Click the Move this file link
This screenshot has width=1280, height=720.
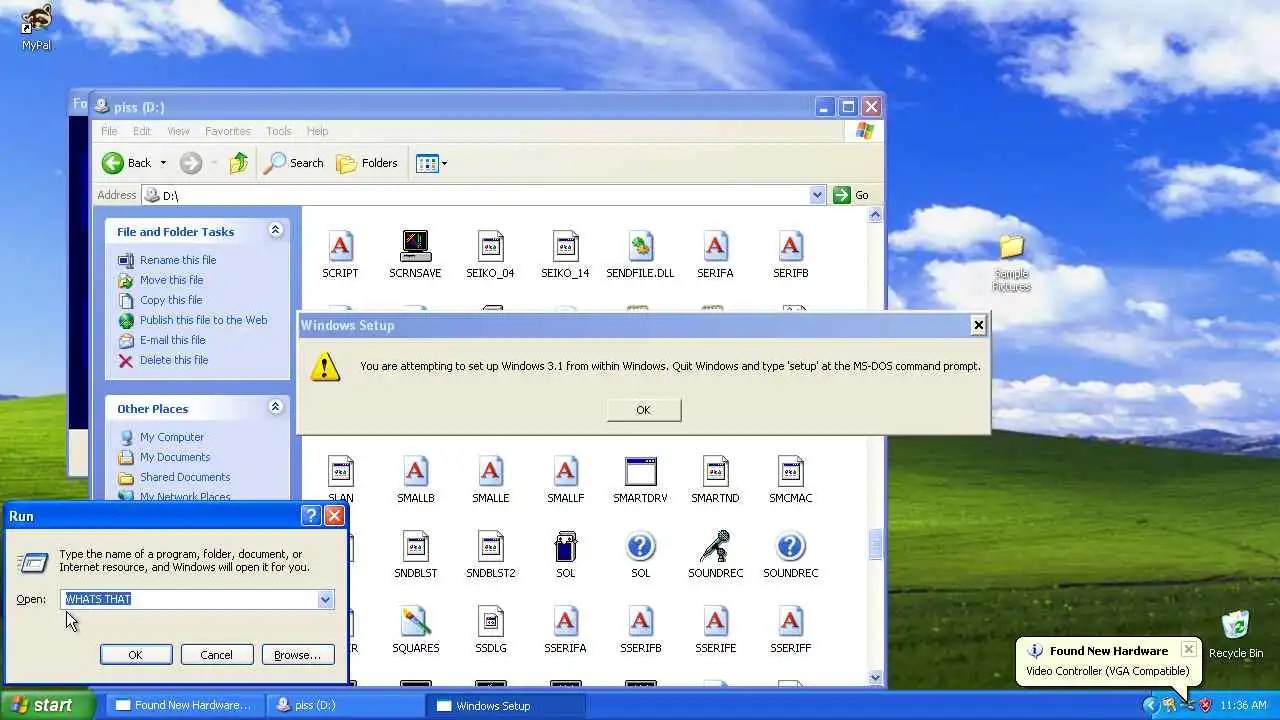click(171, 280)
